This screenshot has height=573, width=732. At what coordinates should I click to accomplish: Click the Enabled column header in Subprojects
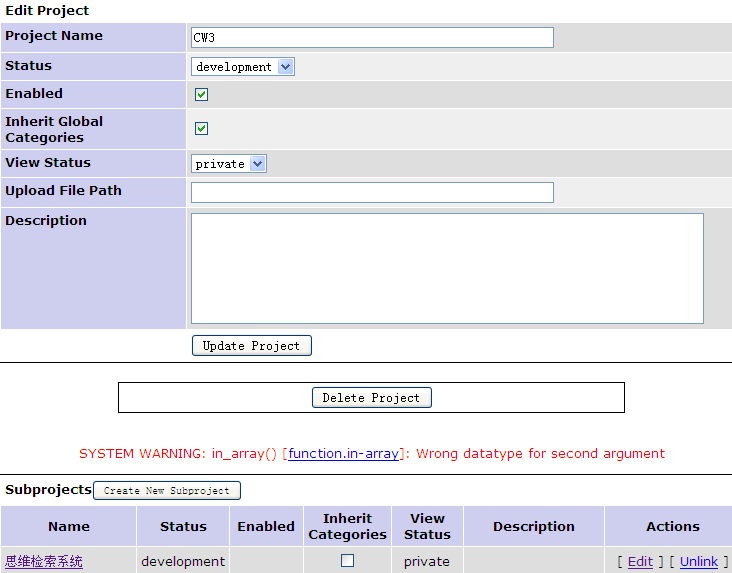pyautogui.click(x=266, y=527)
